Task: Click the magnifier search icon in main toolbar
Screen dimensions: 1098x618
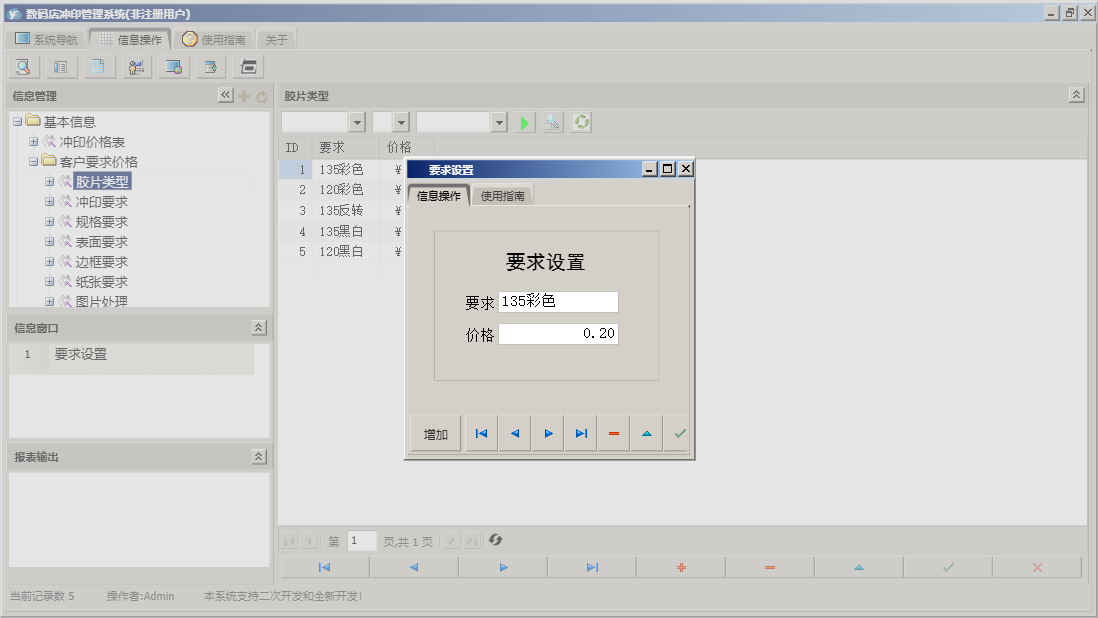Action: coord(23,67)
